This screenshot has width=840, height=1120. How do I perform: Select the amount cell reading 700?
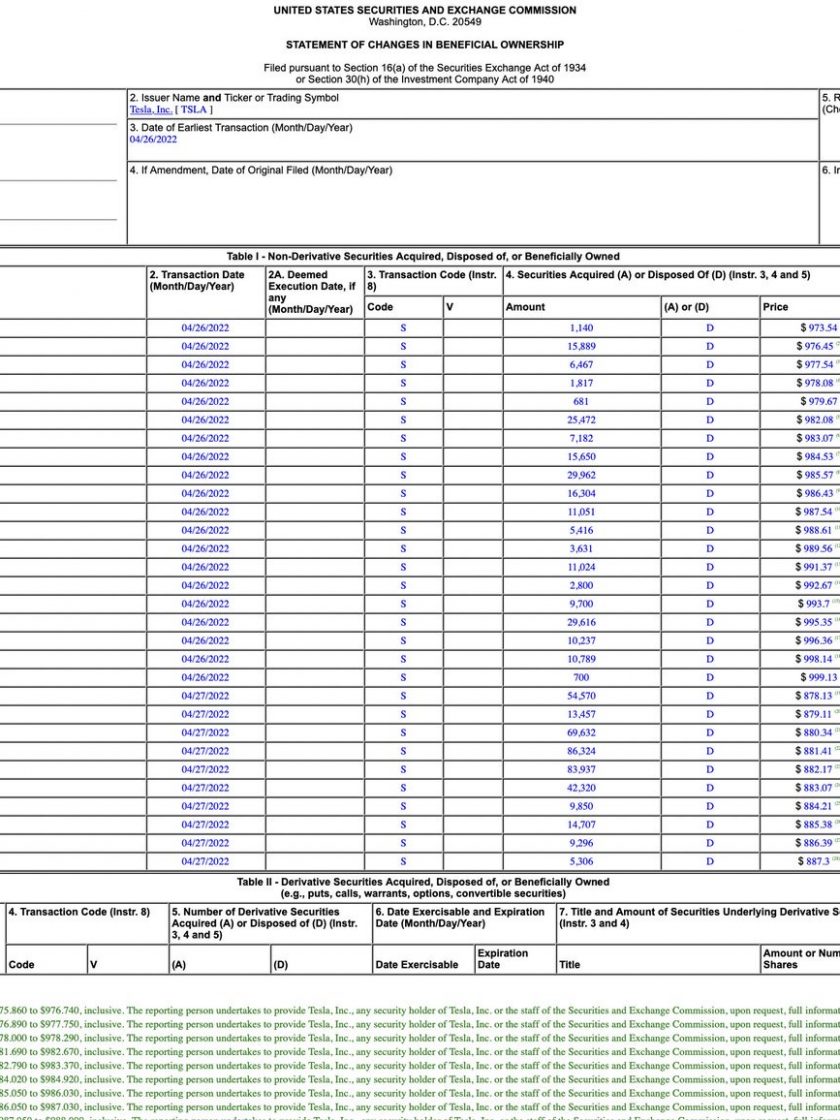(x=581, y=678)
